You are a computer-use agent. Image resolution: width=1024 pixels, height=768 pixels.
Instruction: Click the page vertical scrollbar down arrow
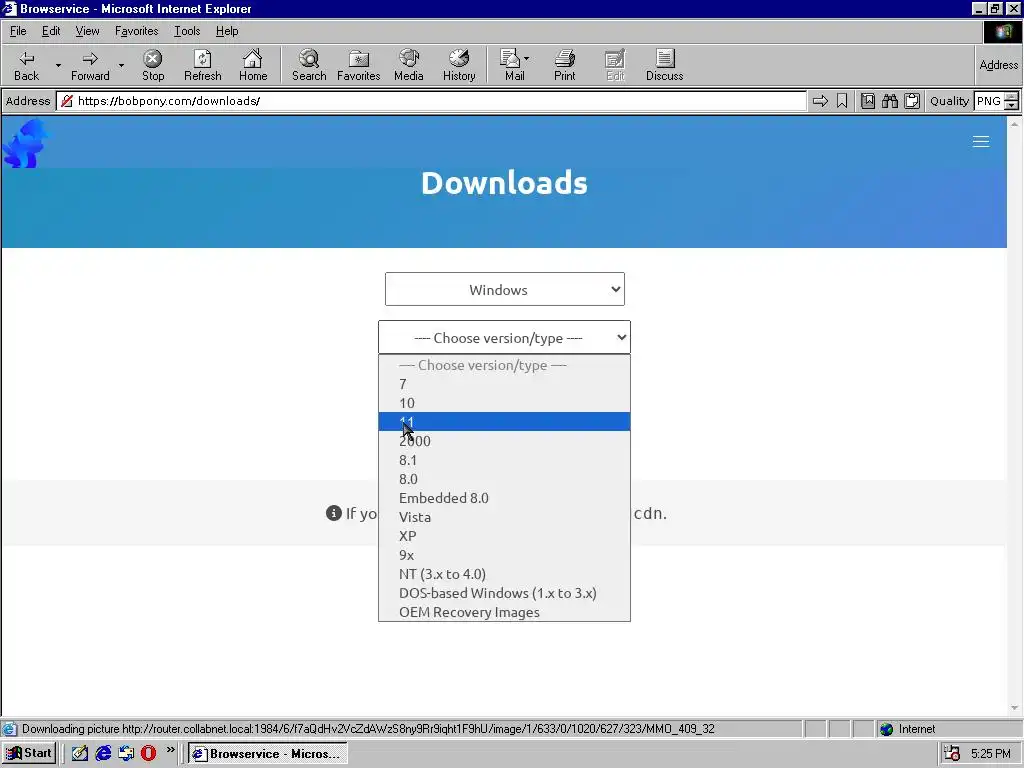1014,708
